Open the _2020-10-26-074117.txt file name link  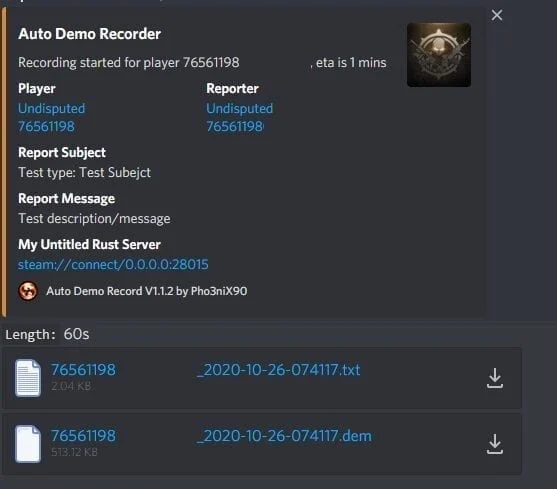(279, 370)
